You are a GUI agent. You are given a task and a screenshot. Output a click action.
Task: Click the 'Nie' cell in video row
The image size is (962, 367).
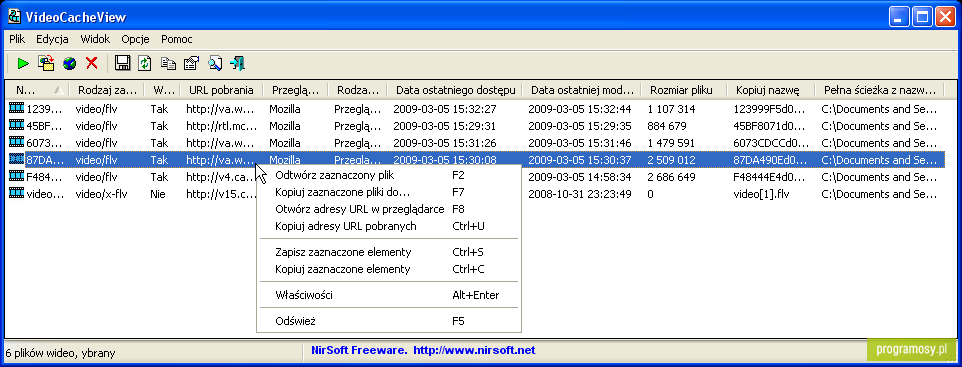158,195
